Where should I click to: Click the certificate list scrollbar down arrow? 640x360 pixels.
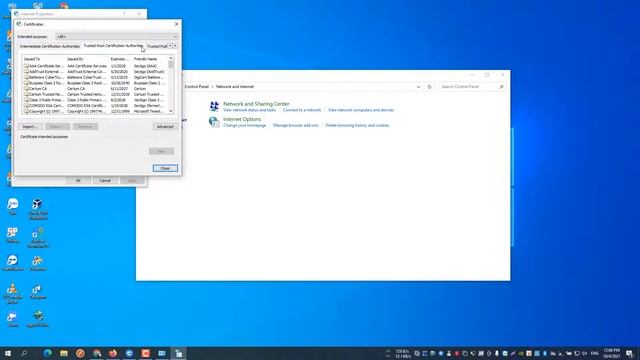(171, 111)
